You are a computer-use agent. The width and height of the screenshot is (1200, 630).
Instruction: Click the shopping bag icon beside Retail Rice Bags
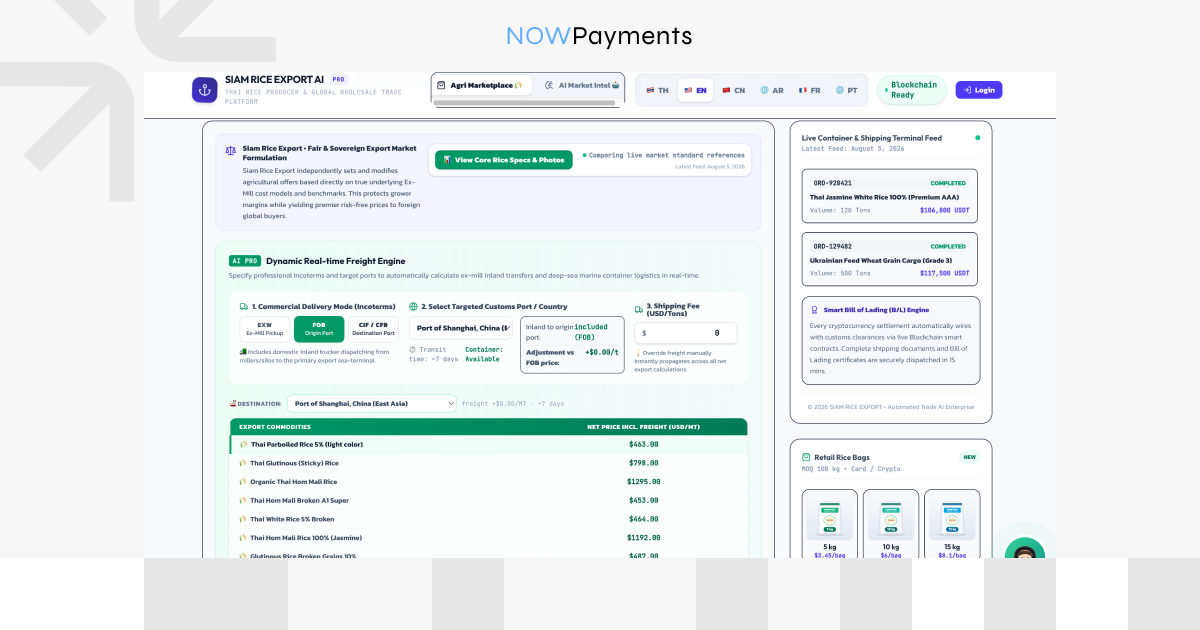[x=807, y=457]
